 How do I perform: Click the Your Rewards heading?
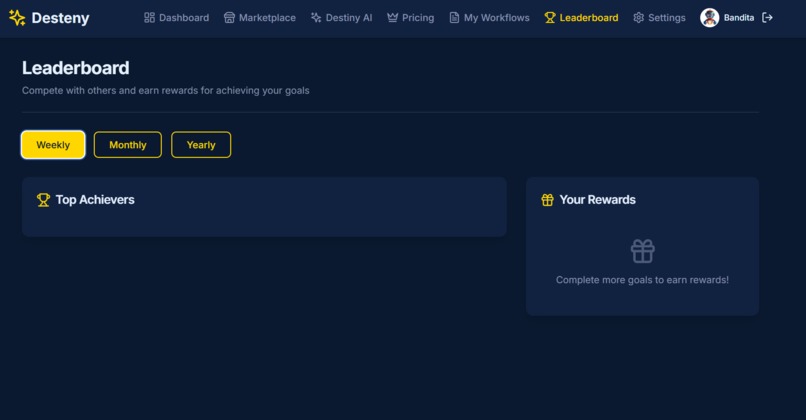[597, 199]
